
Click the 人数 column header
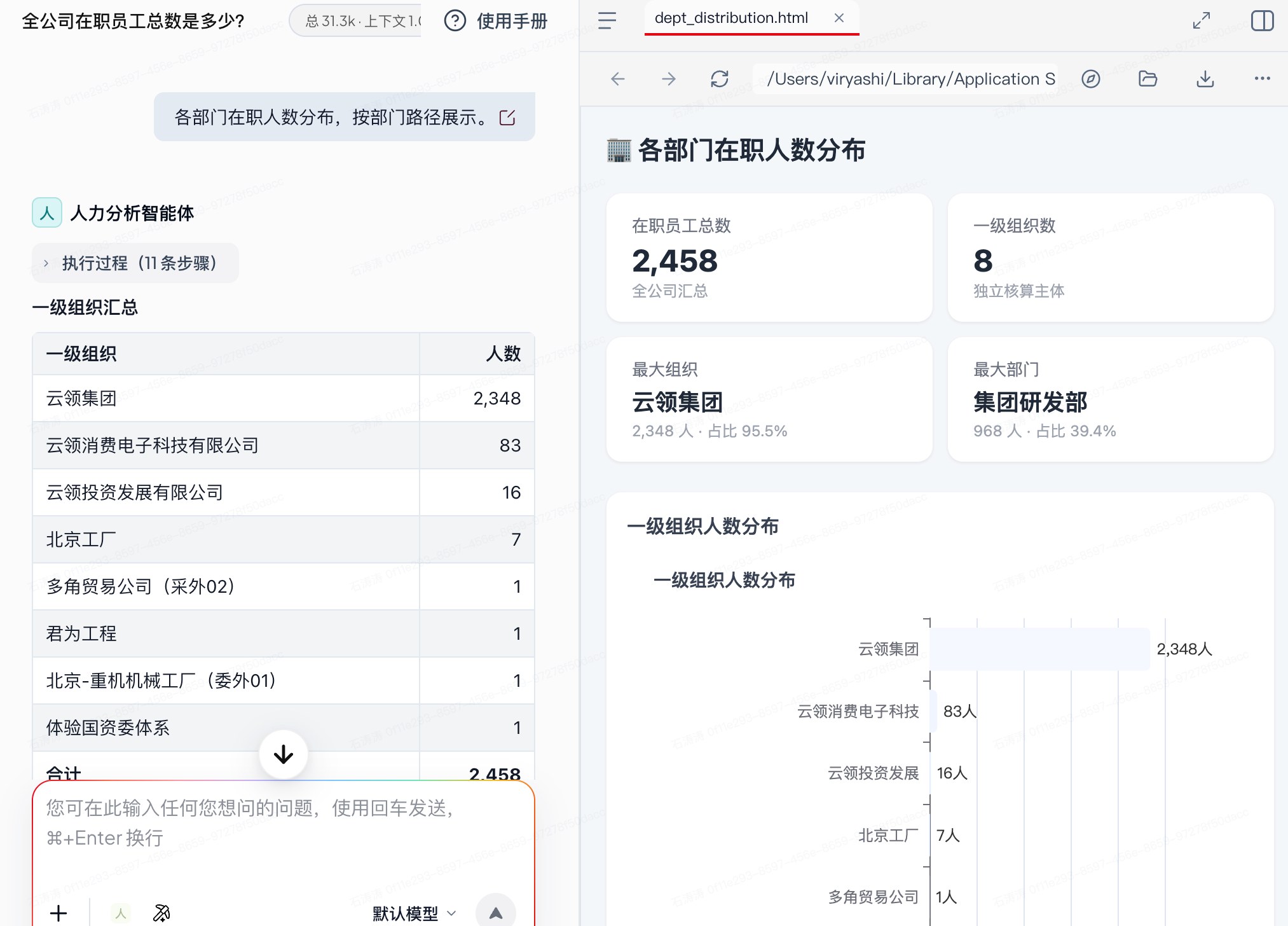[x=477, y=354]
